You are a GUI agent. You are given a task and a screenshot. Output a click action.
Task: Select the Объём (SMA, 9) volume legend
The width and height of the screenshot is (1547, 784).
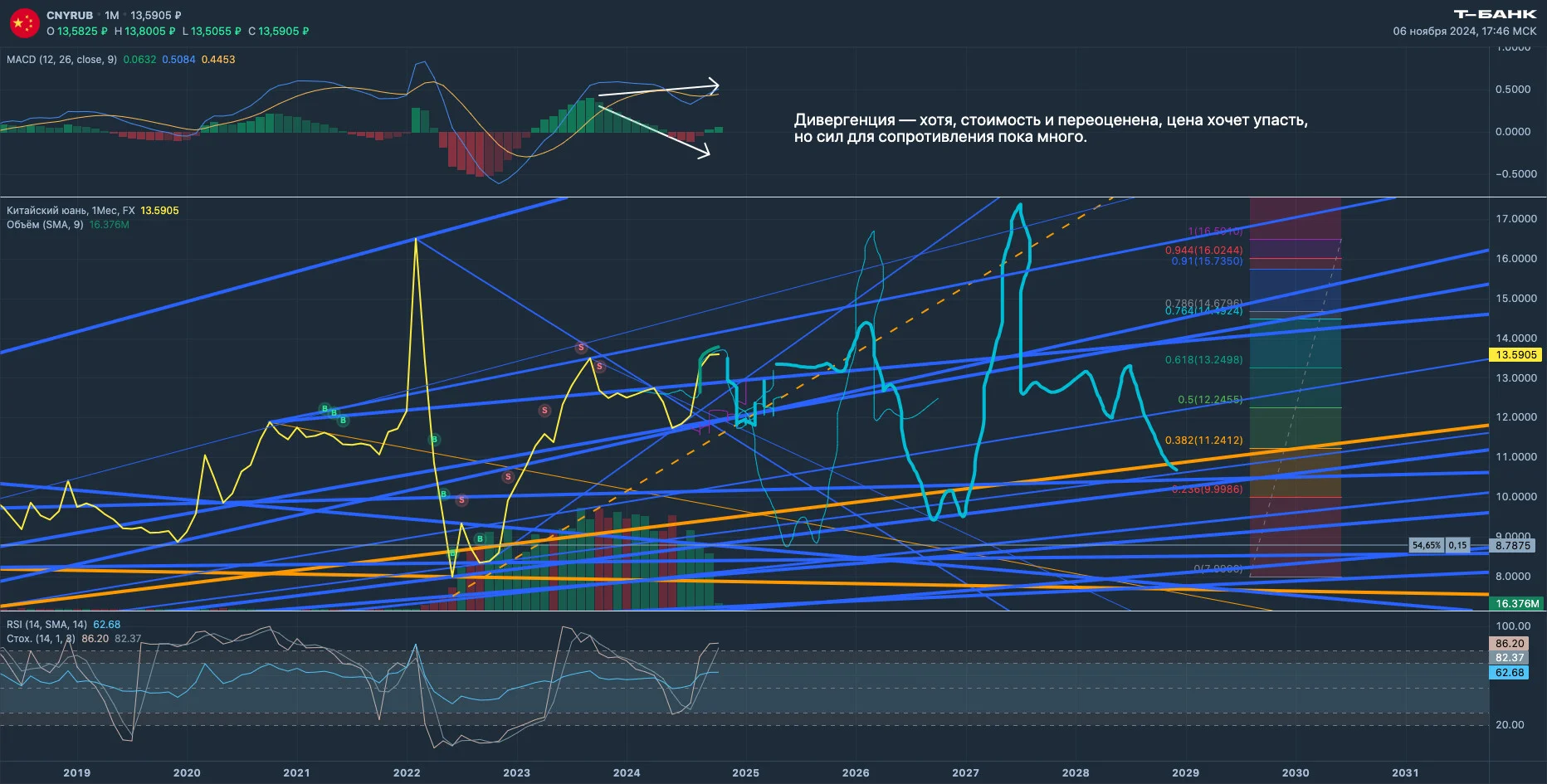click(x=45, y=225)
